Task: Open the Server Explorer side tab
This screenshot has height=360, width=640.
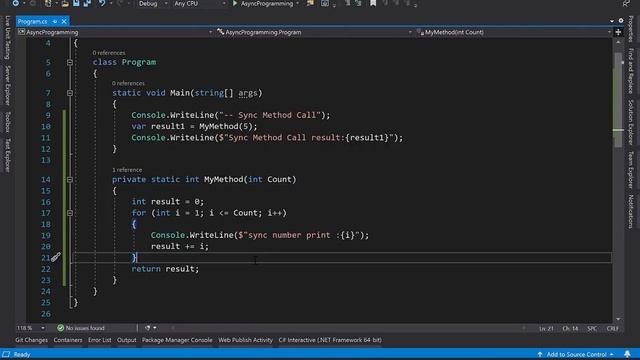Action: click(x=7, y=85)
